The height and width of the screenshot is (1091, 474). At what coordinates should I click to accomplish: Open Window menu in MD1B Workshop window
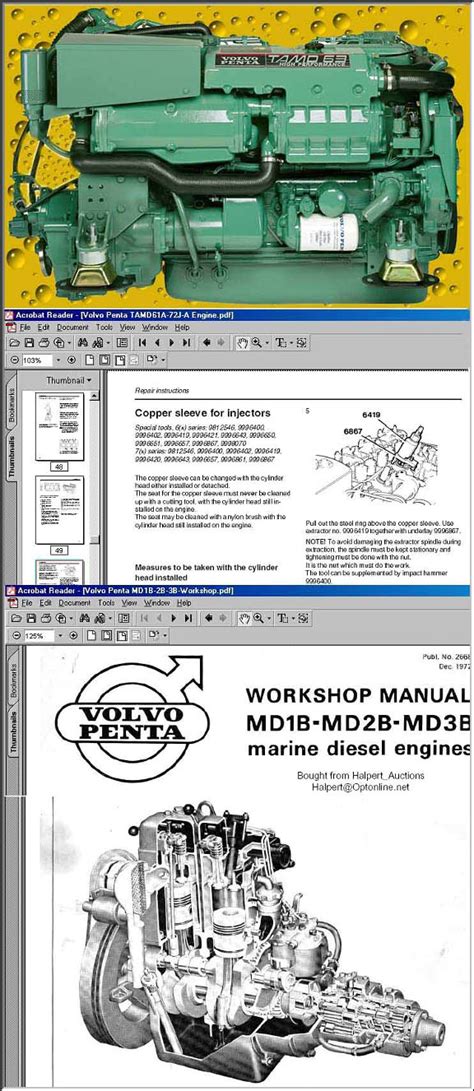tap(157, 603)
